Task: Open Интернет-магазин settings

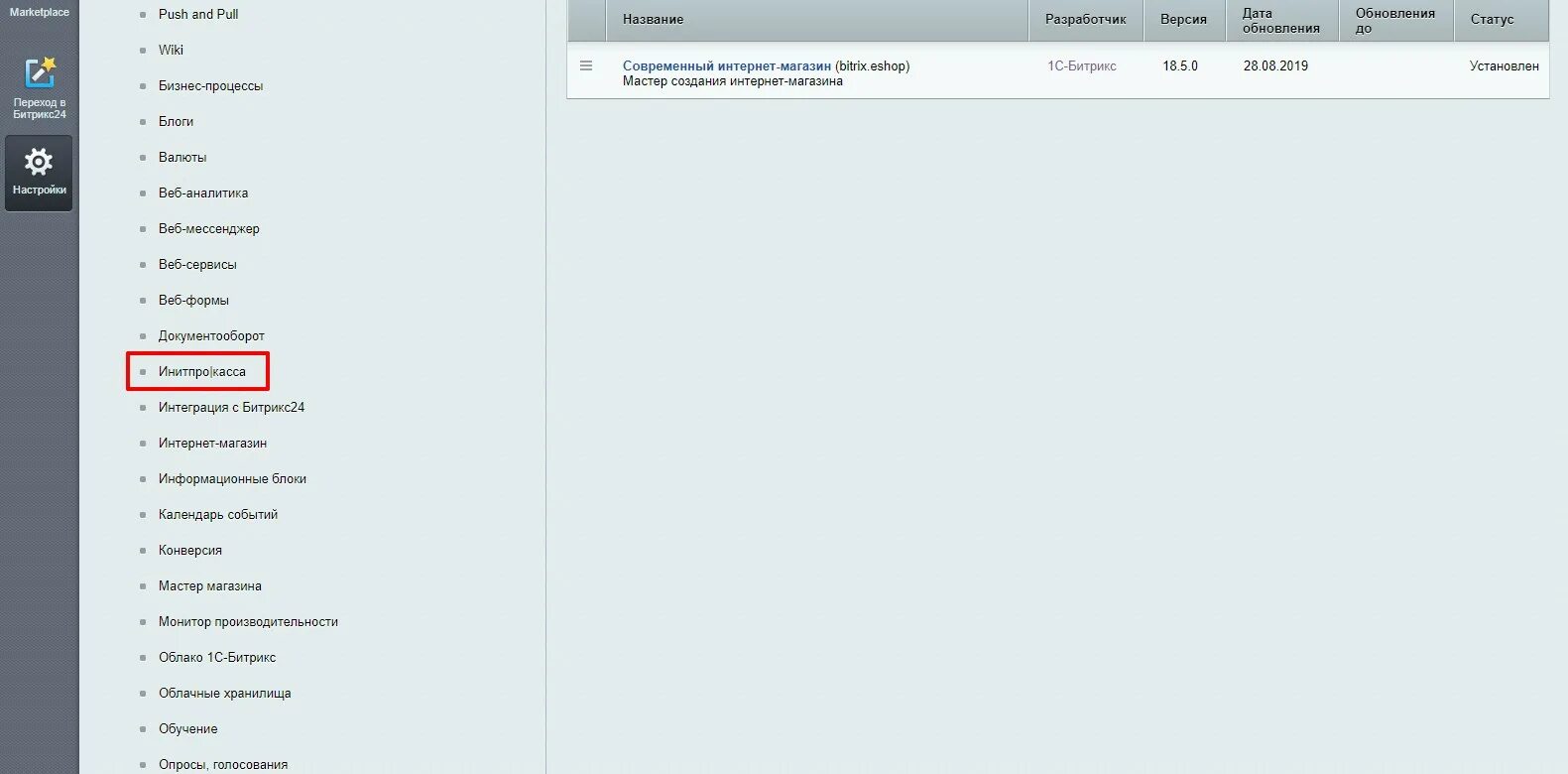Action: [x=212, y=443]
